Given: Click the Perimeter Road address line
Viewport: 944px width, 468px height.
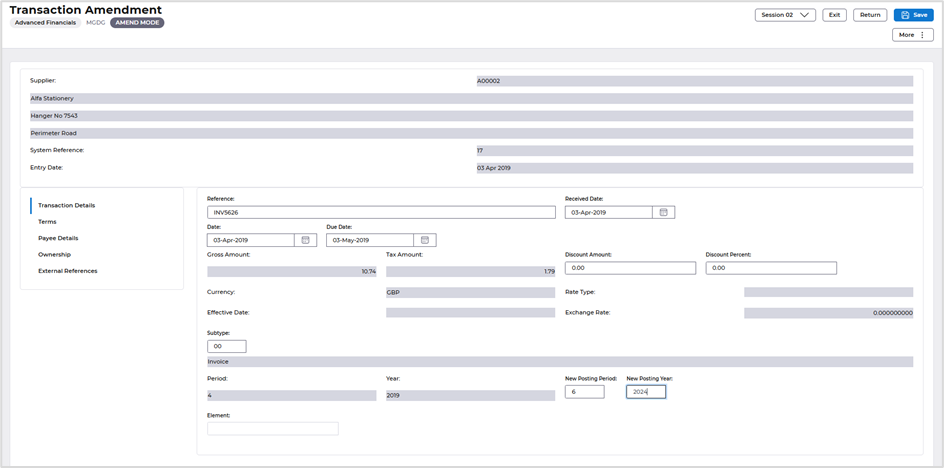Looking at the screenshot, I should (471, 133).
